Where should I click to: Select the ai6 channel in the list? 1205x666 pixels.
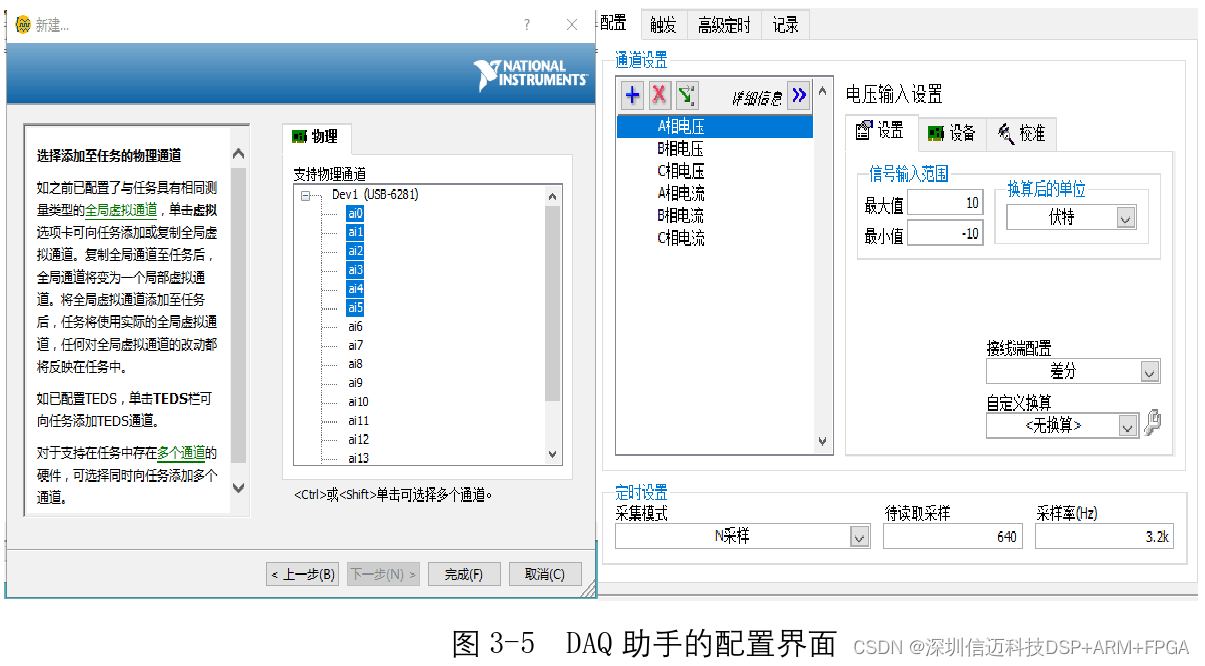[x=355, y=327]
